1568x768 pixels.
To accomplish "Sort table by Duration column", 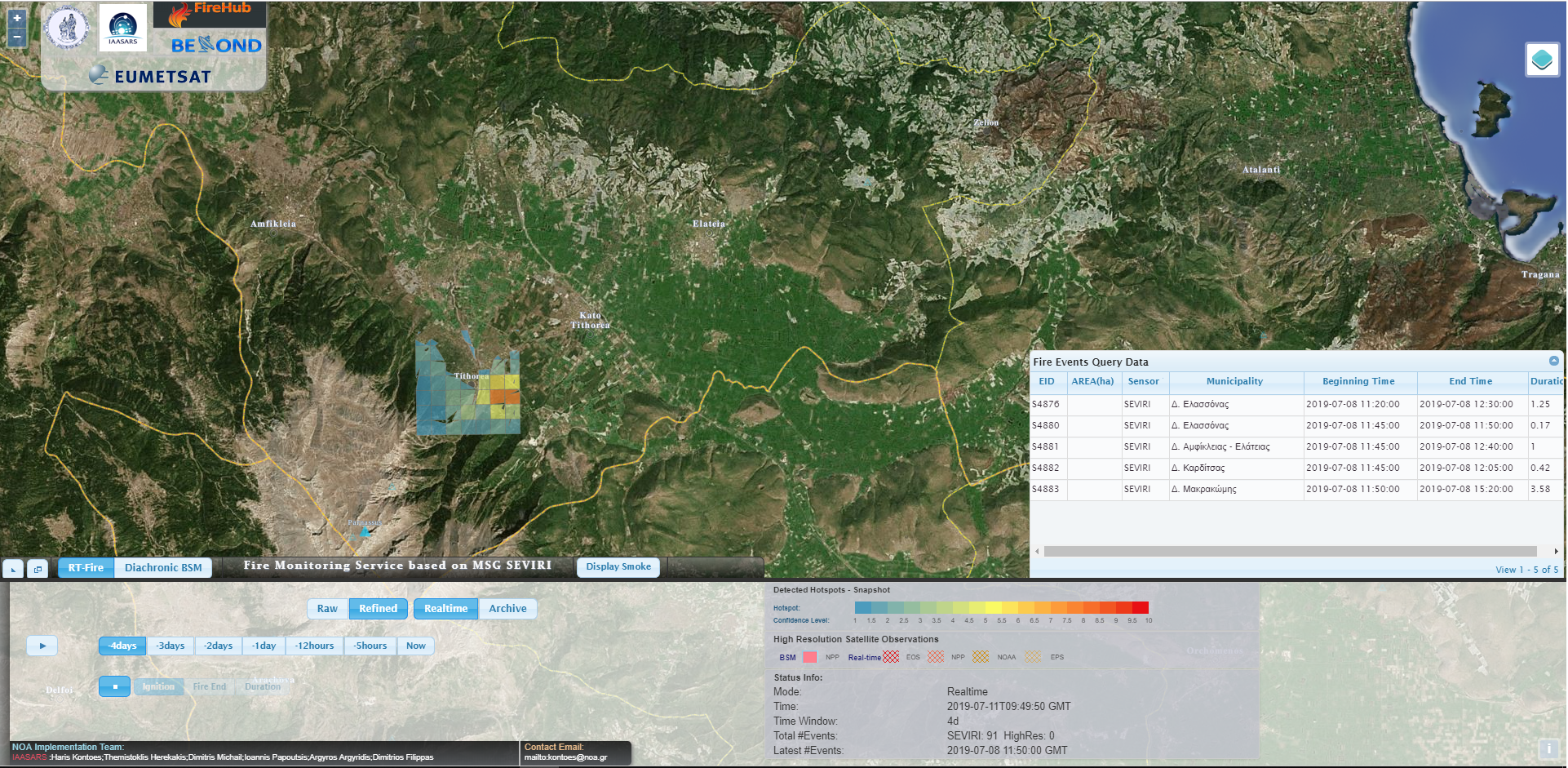I will coord(1545,382).
